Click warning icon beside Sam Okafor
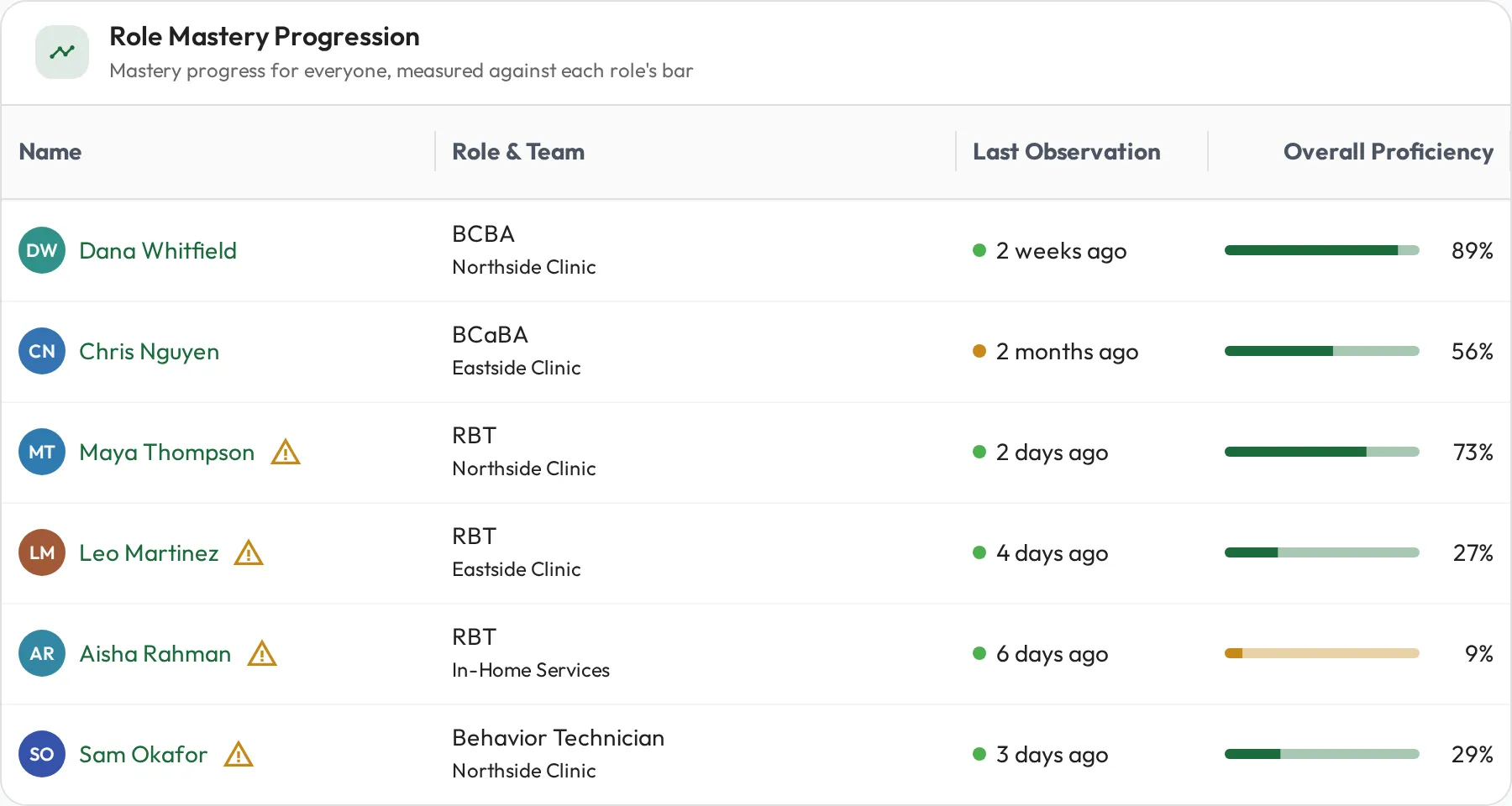Viewport: 1512px width, 806px height. [x=239, y=755]
